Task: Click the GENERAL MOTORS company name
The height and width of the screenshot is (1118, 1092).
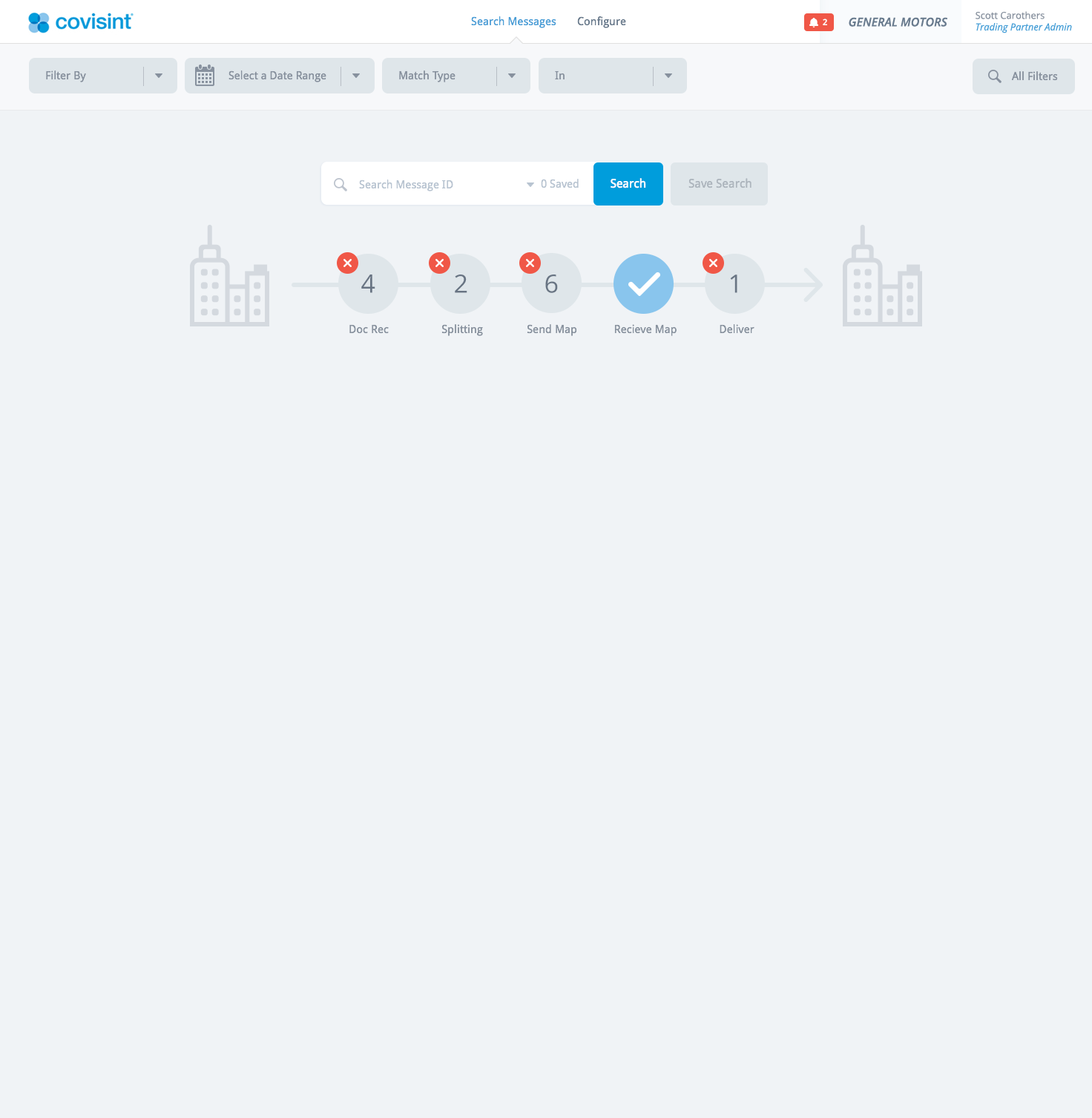Action: tap(898, 22)
